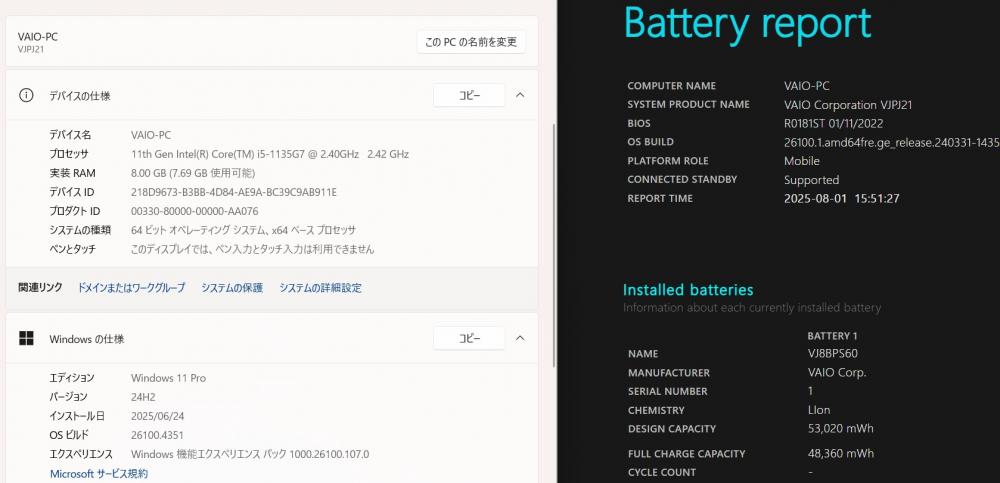The image size is (1000, 483).
Task: Select the プロセッサ specification value
Action: point(270,154)
